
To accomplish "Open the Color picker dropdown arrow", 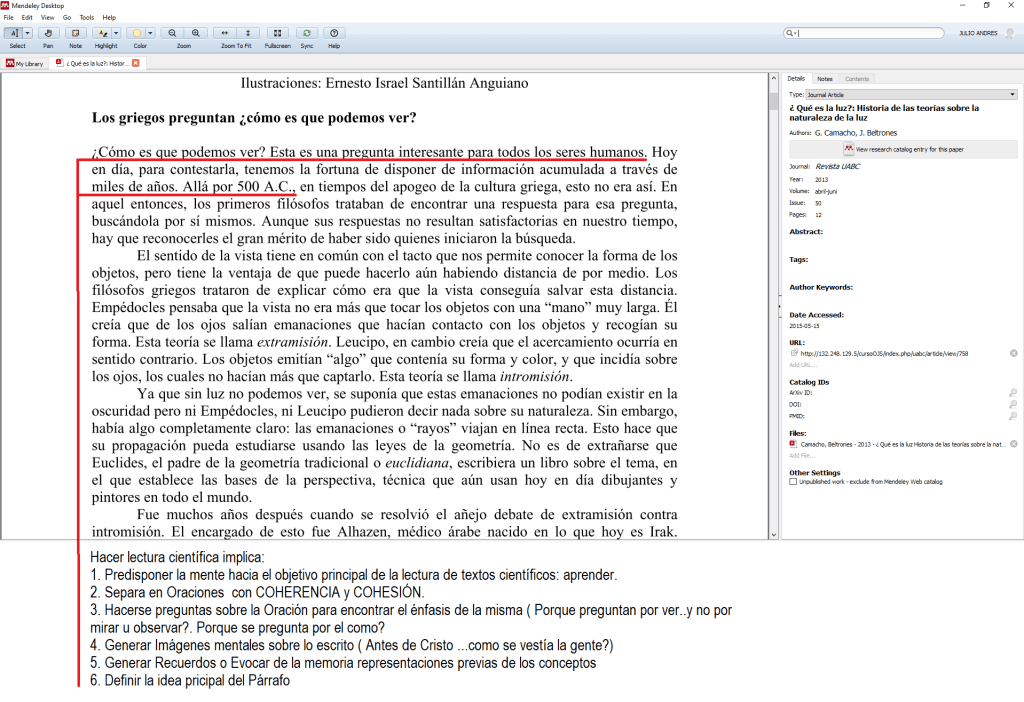I will click(149, 33).
